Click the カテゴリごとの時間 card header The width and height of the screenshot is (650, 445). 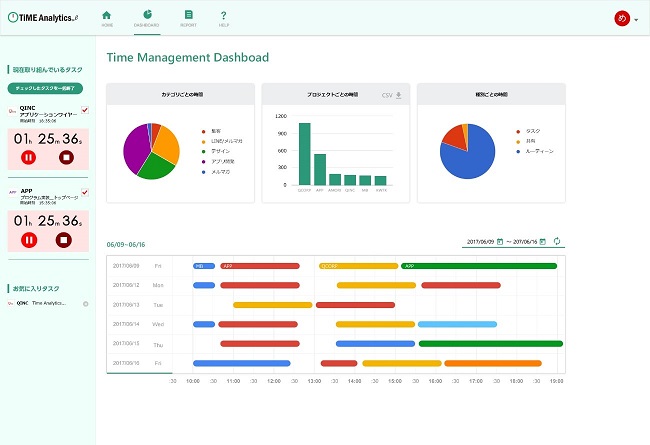(x=181, y=94)
